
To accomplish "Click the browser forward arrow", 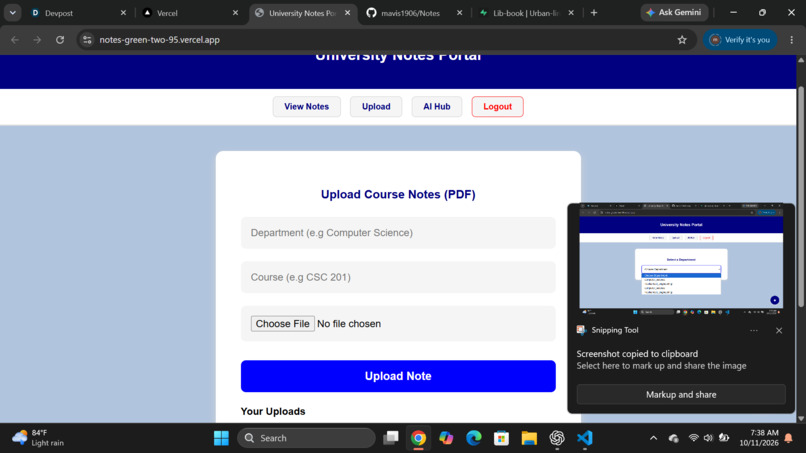I will [37, 40].
